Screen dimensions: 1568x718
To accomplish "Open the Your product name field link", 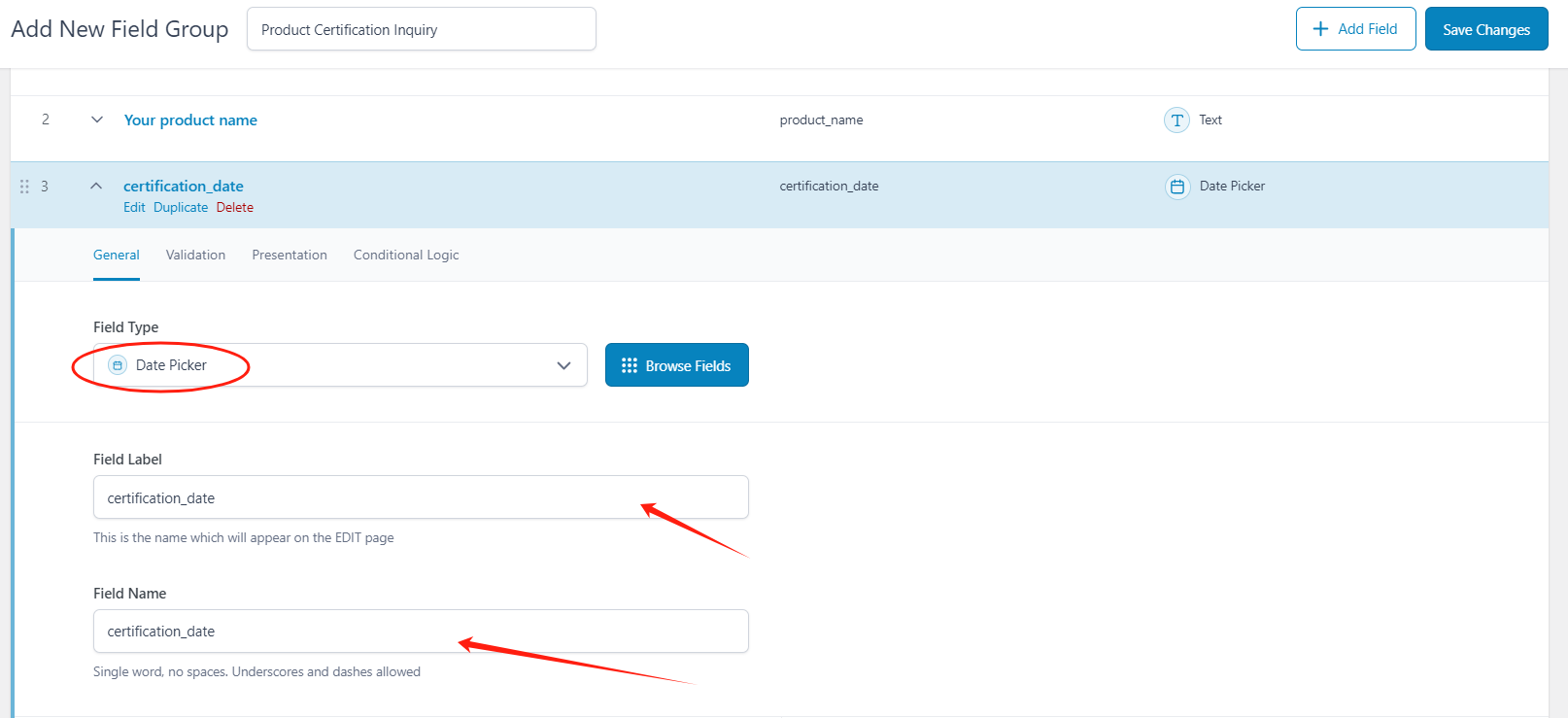I will click(x=190, y=120).
